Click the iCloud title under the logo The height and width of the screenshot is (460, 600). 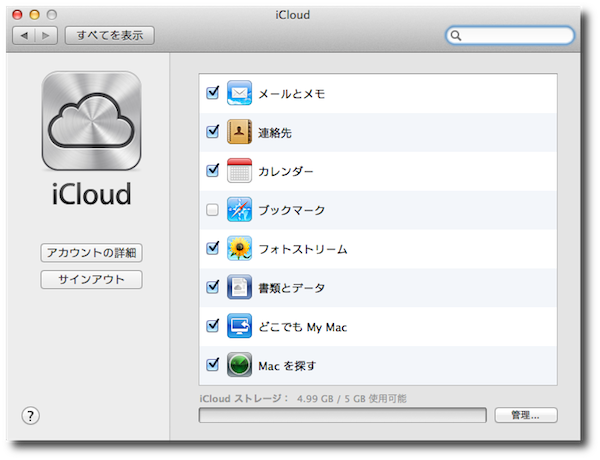[91, 194]
